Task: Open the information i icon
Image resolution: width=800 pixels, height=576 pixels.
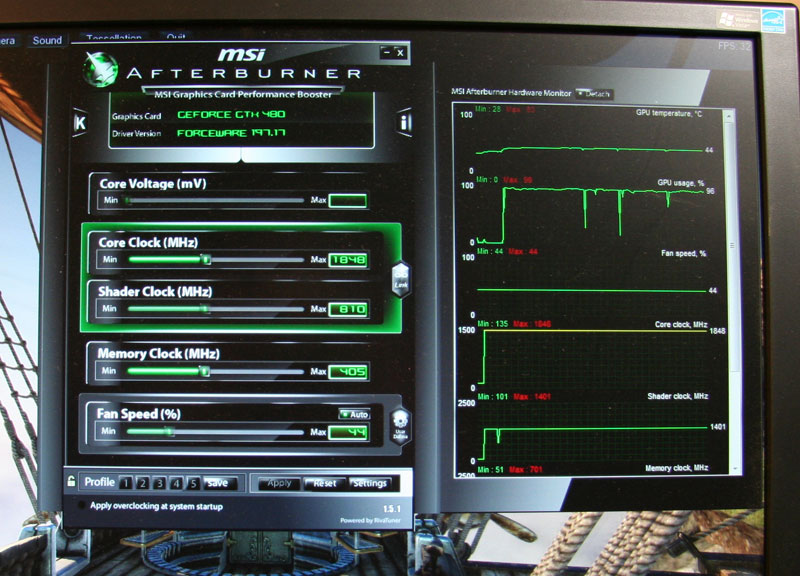Action: (x=404, y=122)
